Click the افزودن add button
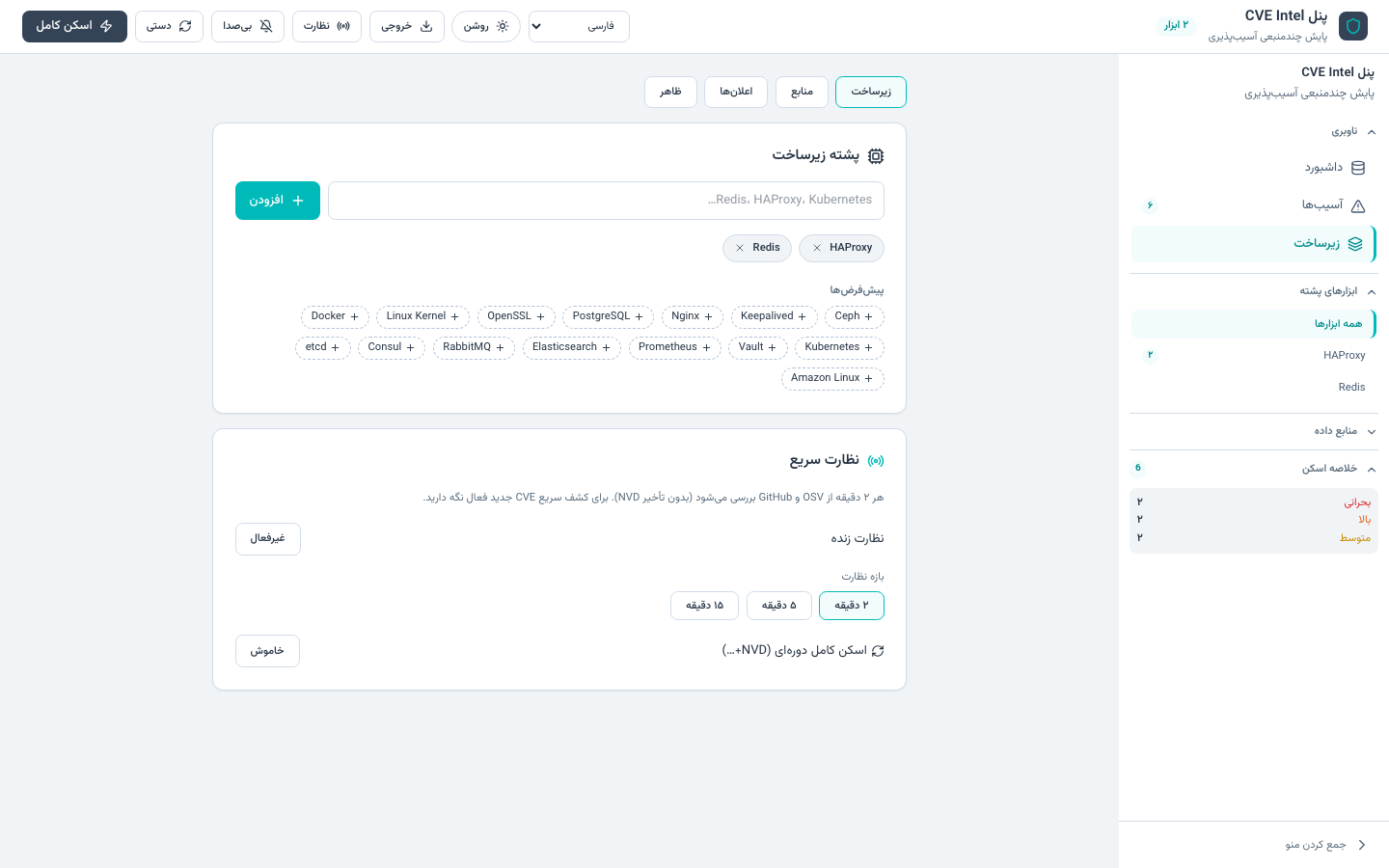The height and width of the screenshot is (868, 1389). coord(278,201)
